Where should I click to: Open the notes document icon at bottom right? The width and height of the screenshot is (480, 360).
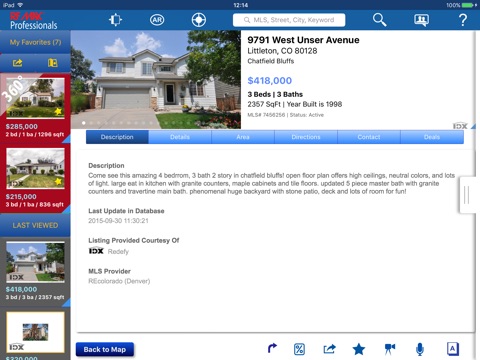pos(453,349)
